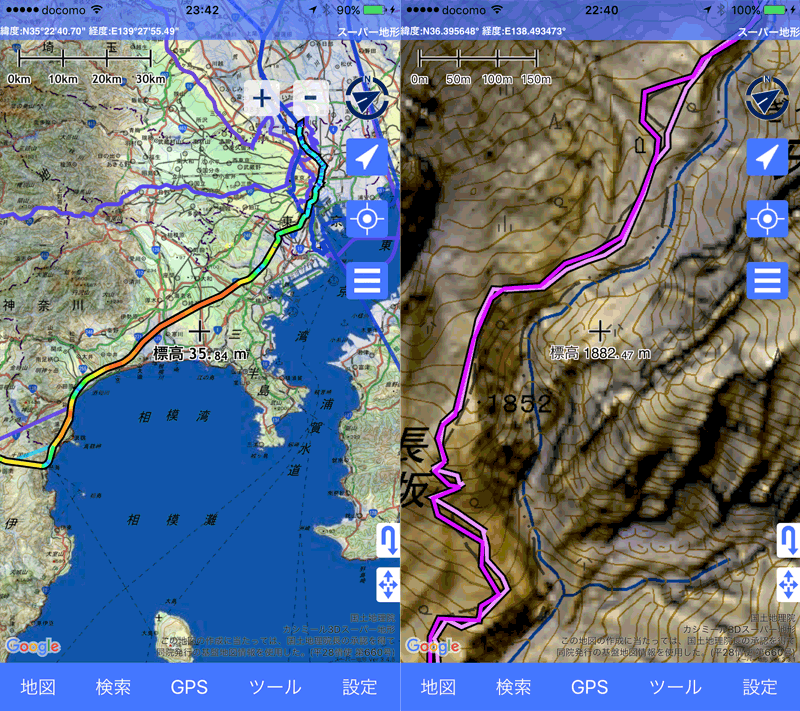Zoom in with the plus button

262,99
